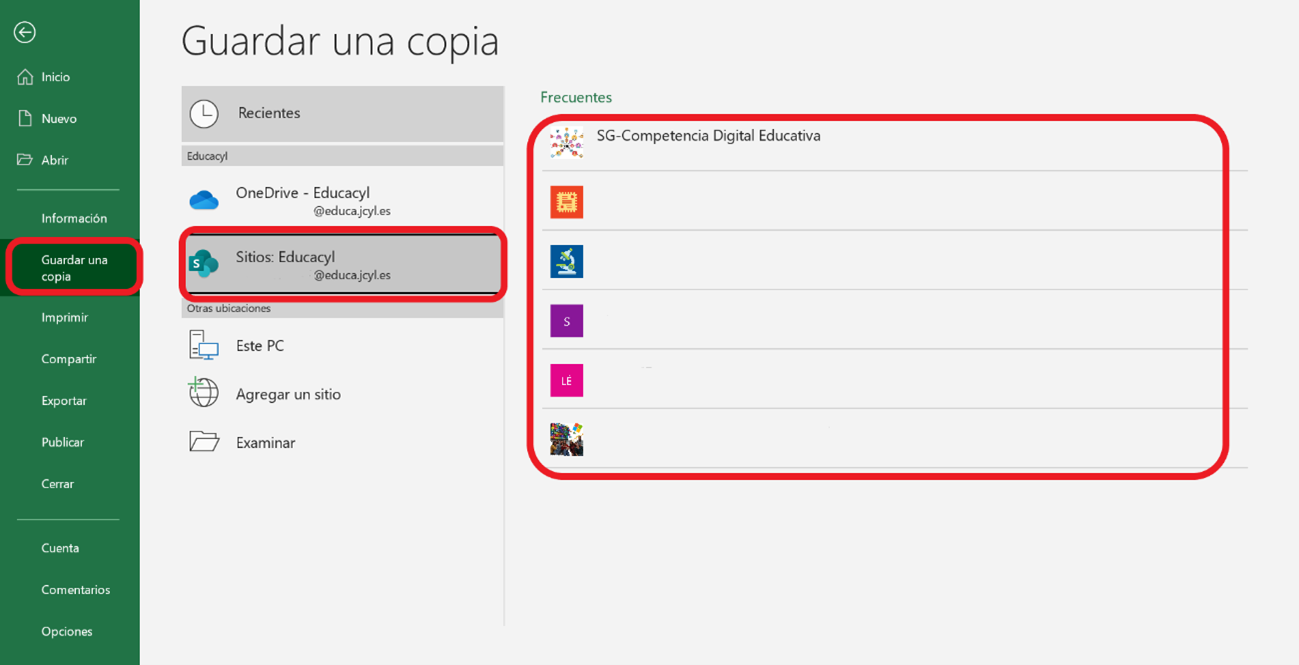Click the back arrow icon
Viewport: 1299px width, 665px height.
pyautogui.click(x=25, y=33)
